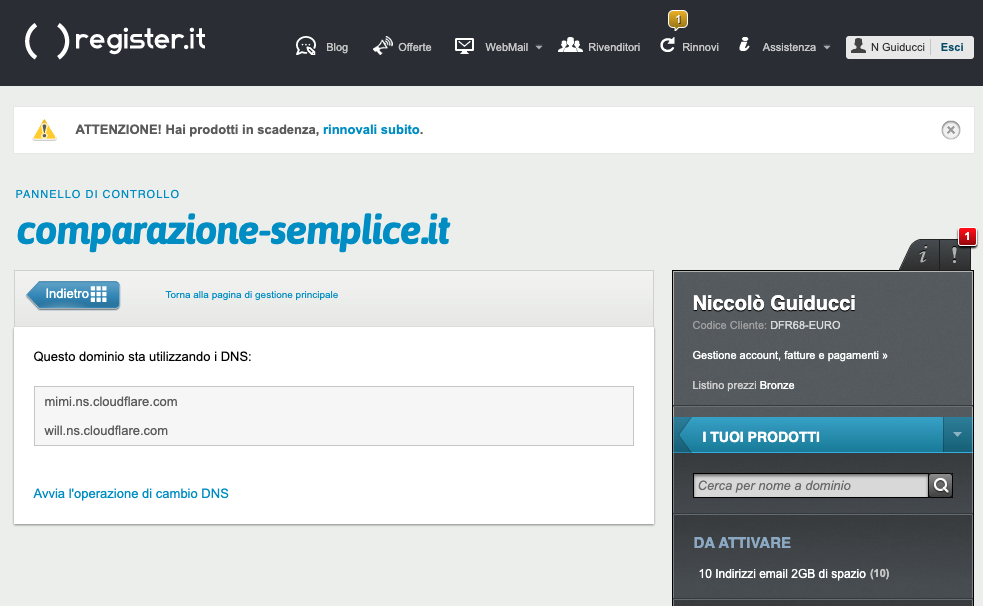Click the Indietro back button
983x606 pixels.
(x=75, y=294)
